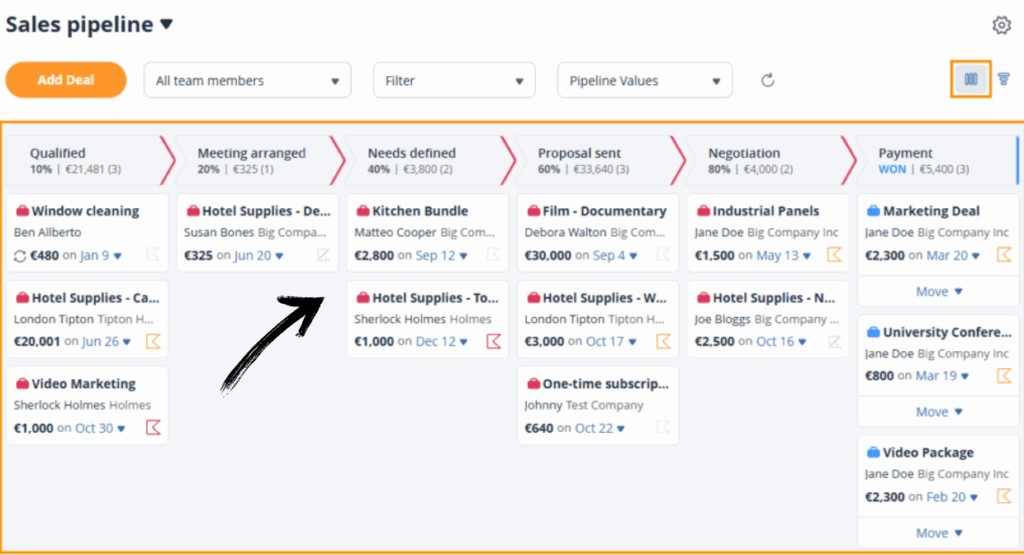Click the recurring icon on Window cleaning deal
Screen dimensions: 1024x555
(20, 256)
